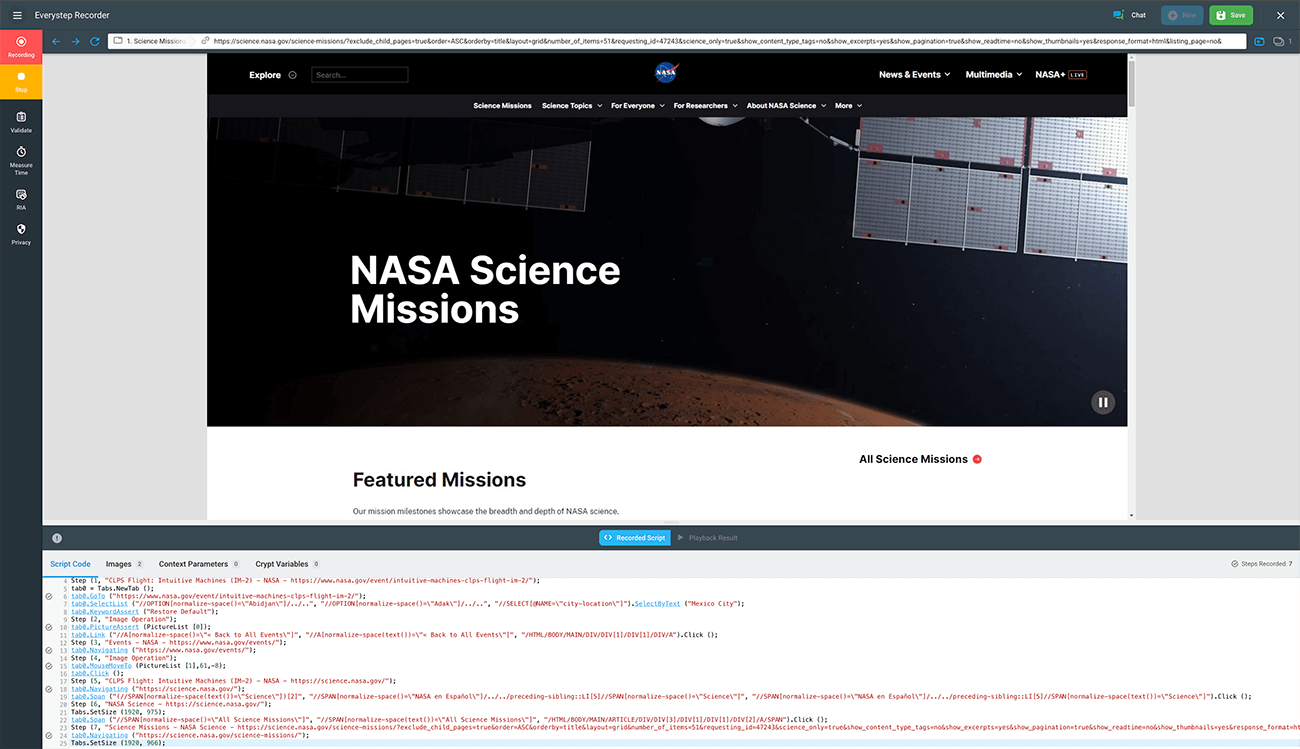Open the Chat panel
Image resolution: width=1300 pixels, height=749 pixels.
click(x=1130, y=15)
